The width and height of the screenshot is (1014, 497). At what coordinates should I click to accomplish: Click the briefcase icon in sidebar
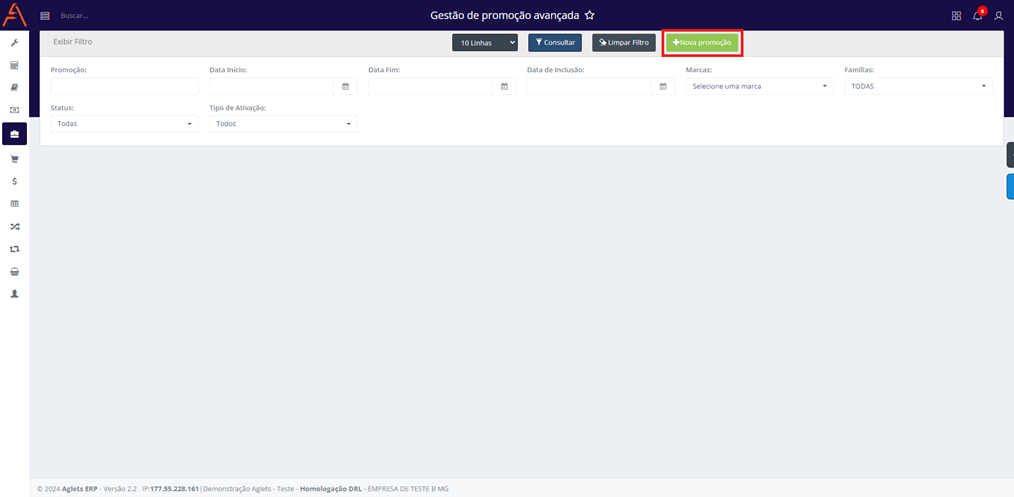14,134
